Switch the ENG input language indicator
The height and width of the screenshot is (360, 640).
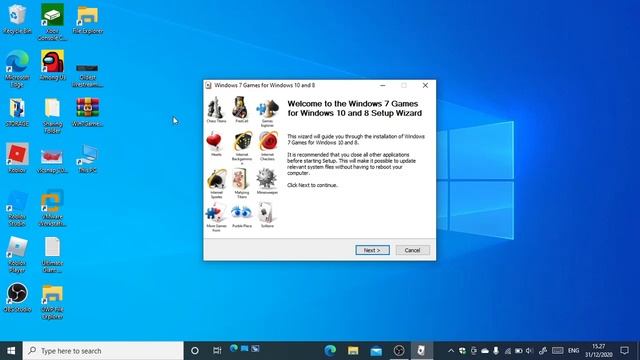click(x=573, y=351)
